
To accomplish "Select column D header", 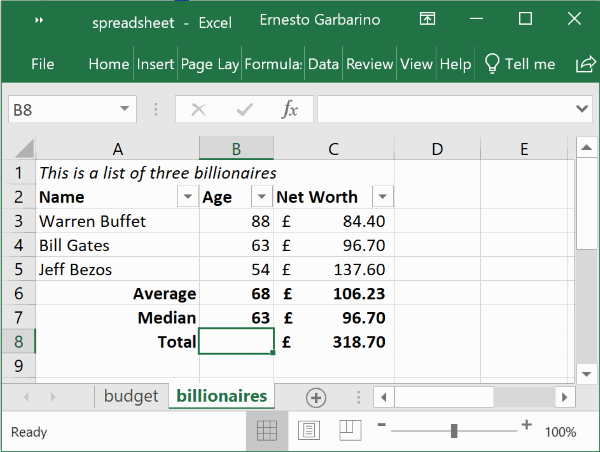I will (437, 148).
